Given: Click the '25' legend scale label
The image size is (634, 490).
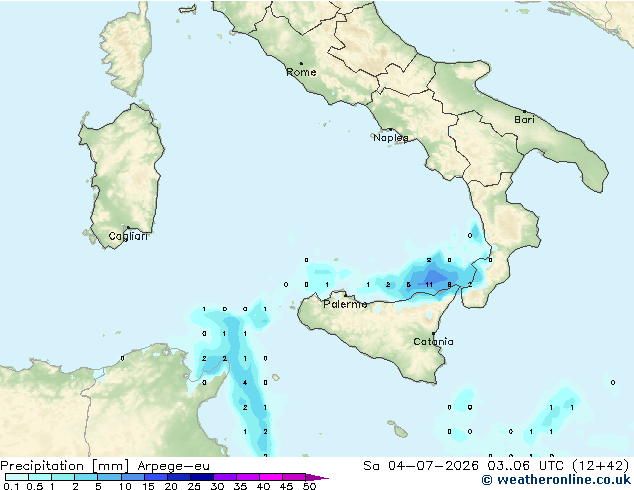Looking at the screenshot, I should point(194,486).
